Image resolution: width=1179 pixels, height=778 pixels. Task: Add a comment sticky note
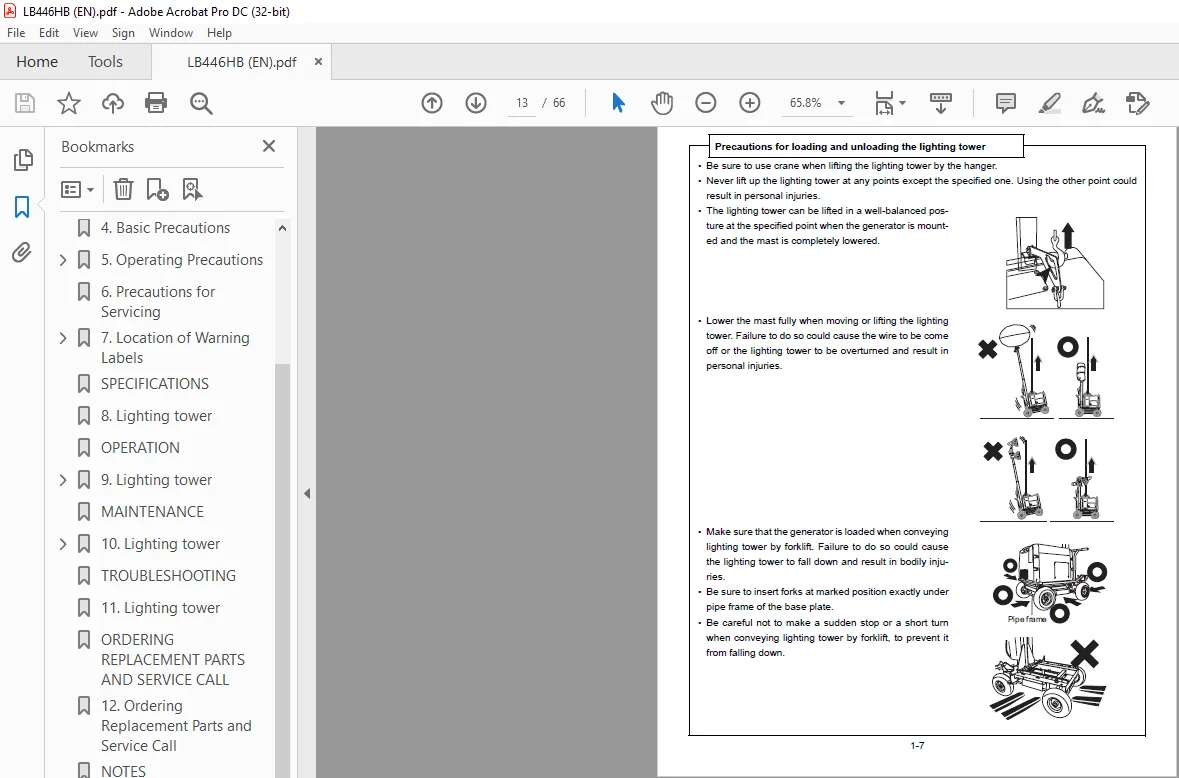point(1005,103)
